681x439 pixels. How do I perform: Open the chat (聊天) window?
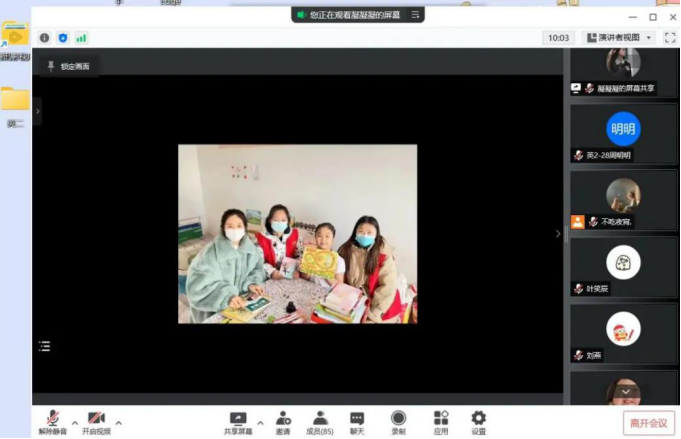[357, 422]
